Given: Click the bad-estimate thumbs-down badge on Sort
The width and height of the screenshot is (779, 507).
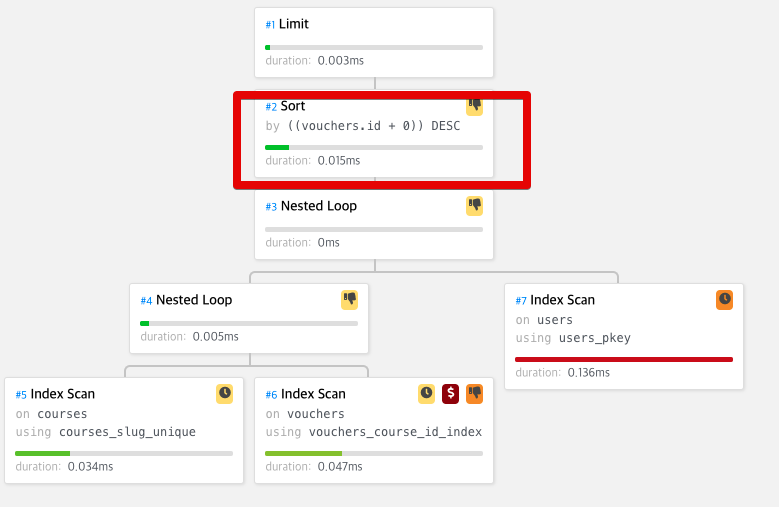Looking at the screenshot, I should click(x=474, y=104).
